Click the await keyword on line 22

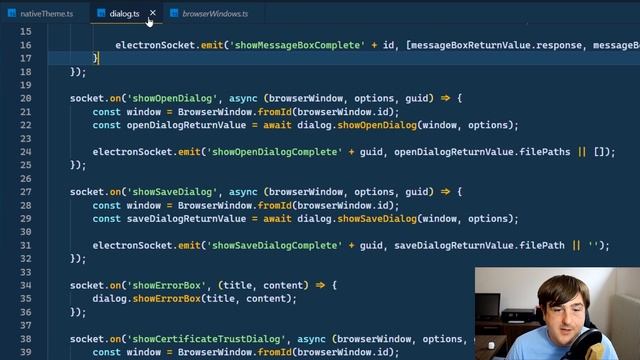[x=277, y=125]
